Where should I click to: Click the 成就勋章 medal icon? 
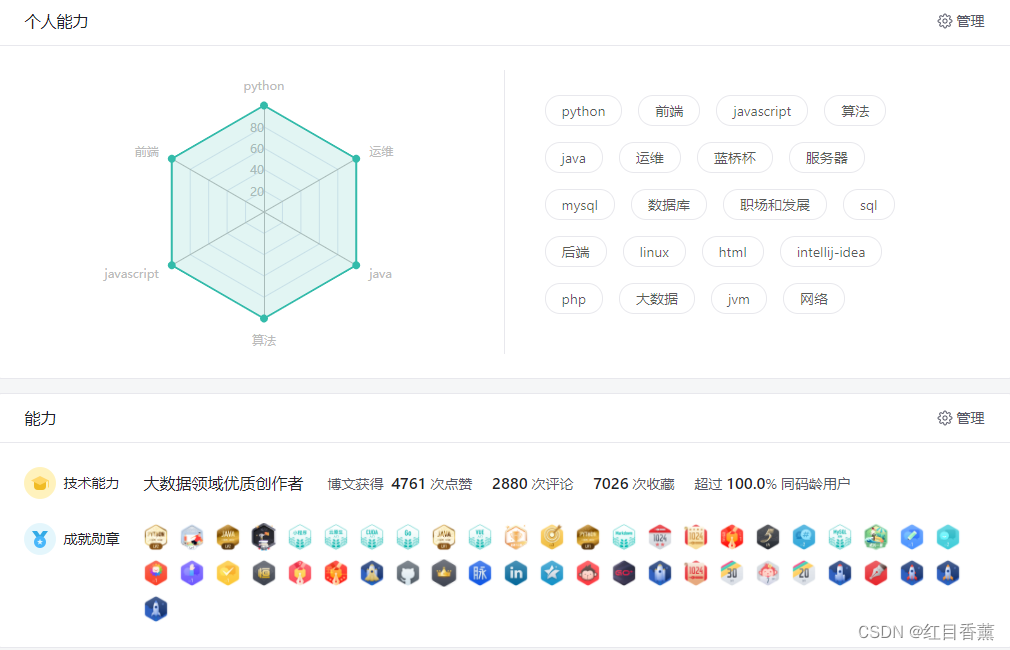point(40,537)
